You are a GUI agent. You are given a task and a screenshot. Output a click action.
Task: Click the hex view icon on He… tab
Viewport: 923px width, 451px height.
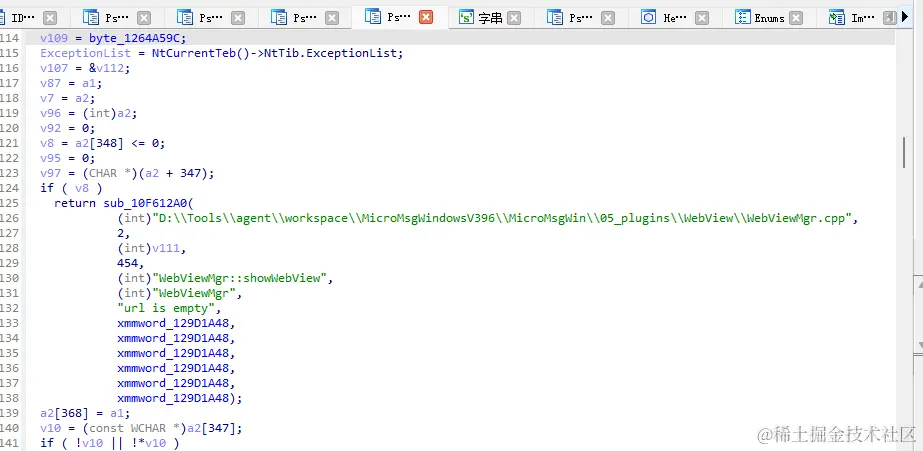click(x=648, y=17)
